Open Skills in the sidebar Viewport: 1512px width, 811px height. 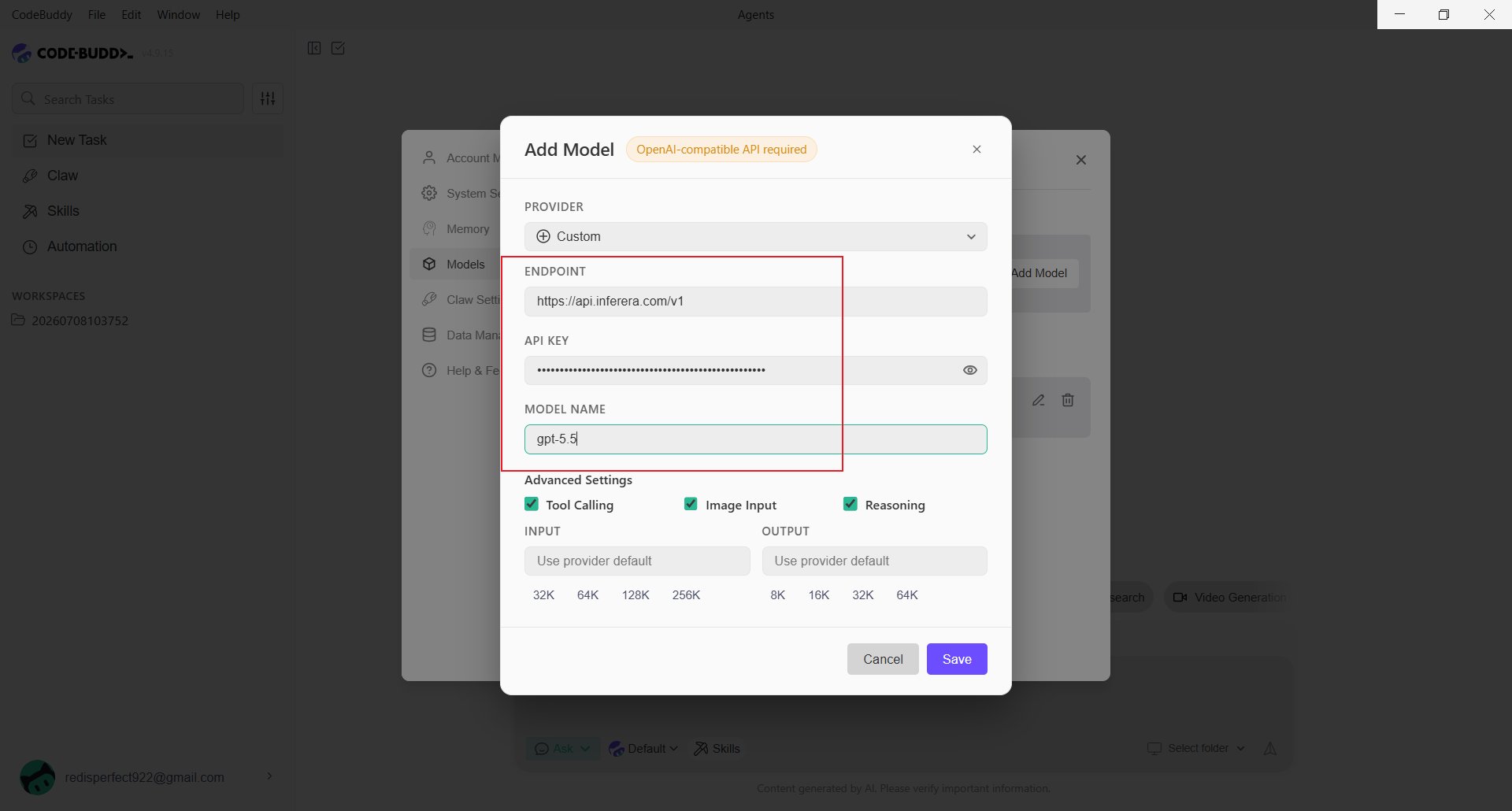(148, 211)
